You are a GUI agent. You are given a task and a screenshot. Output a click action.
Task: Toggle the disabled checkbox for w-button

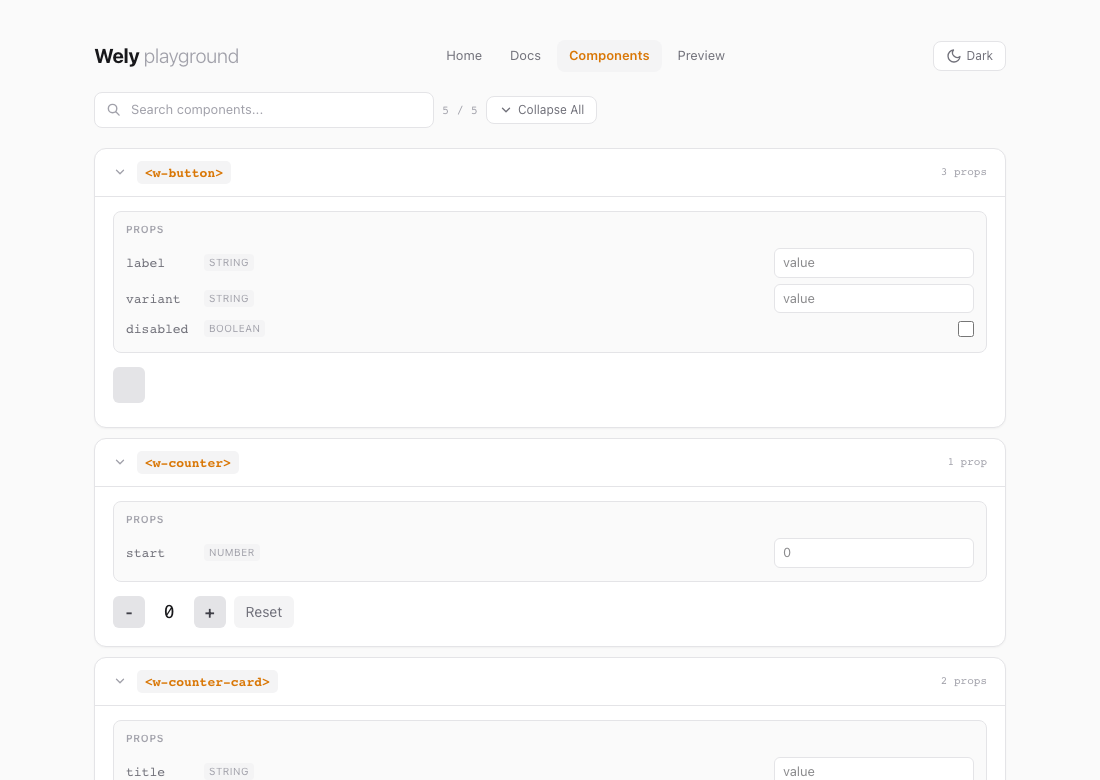tap(965, 328)
